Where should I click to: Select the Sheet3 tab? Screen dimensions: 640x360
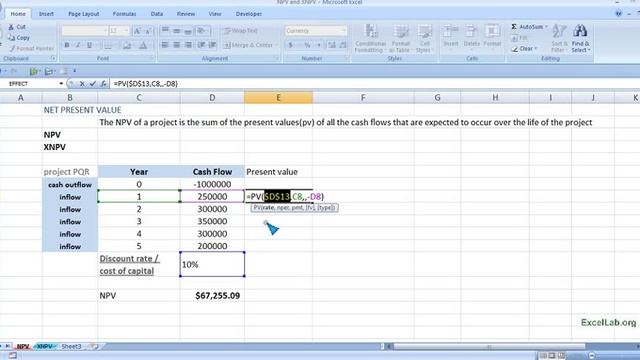[x=71, y=347]
